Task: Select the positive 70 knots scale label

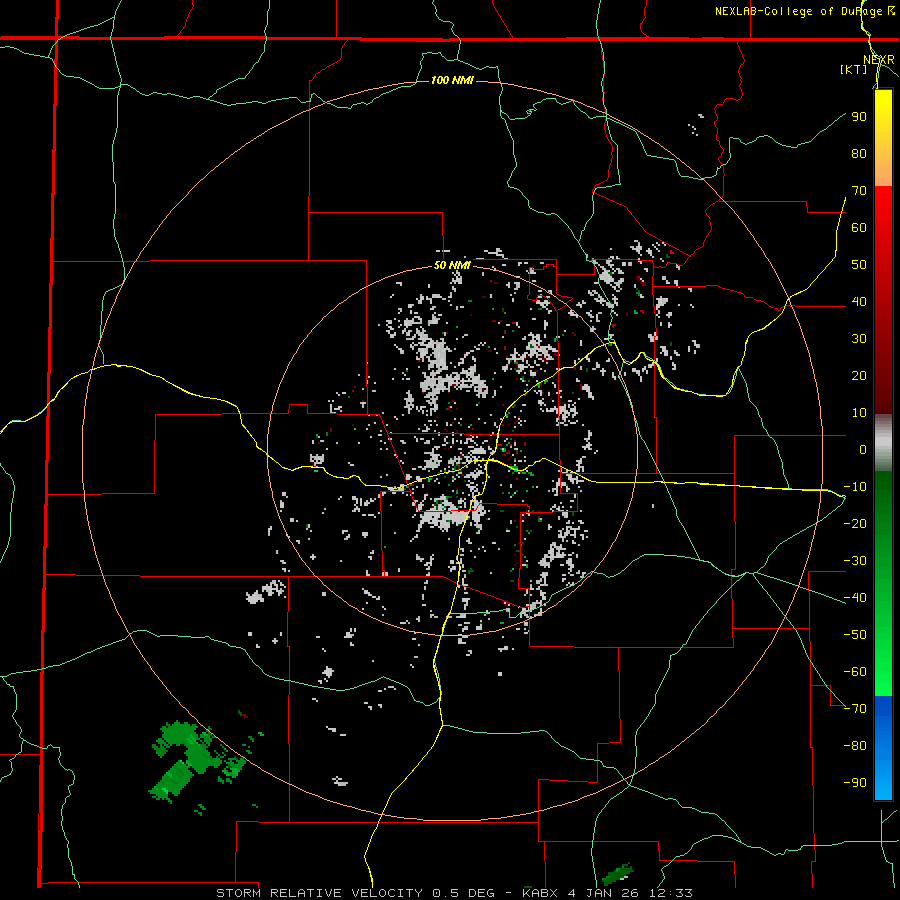Action: (859, 191)
